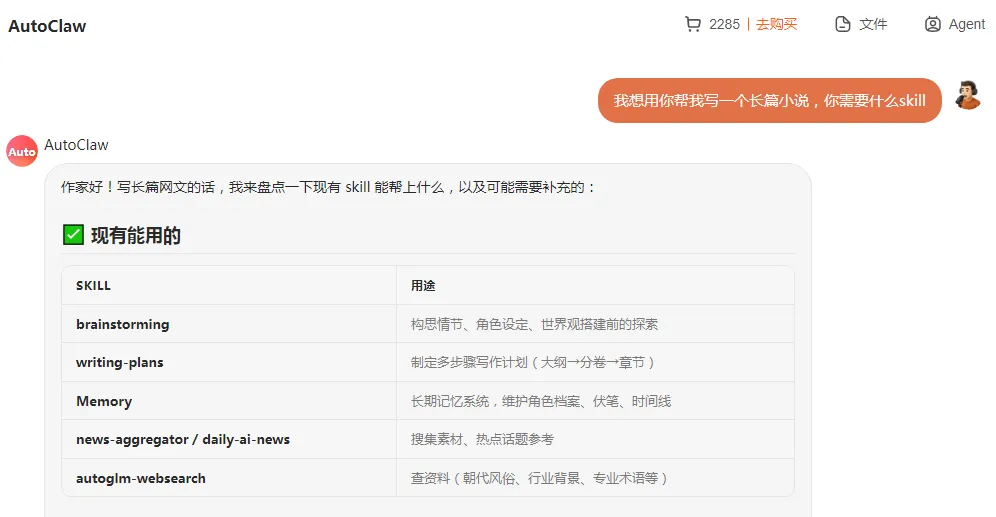Select the brainstorming skill cell
Image resolution: width=996 pixels, height=517 pixels.
click(229, 324)
